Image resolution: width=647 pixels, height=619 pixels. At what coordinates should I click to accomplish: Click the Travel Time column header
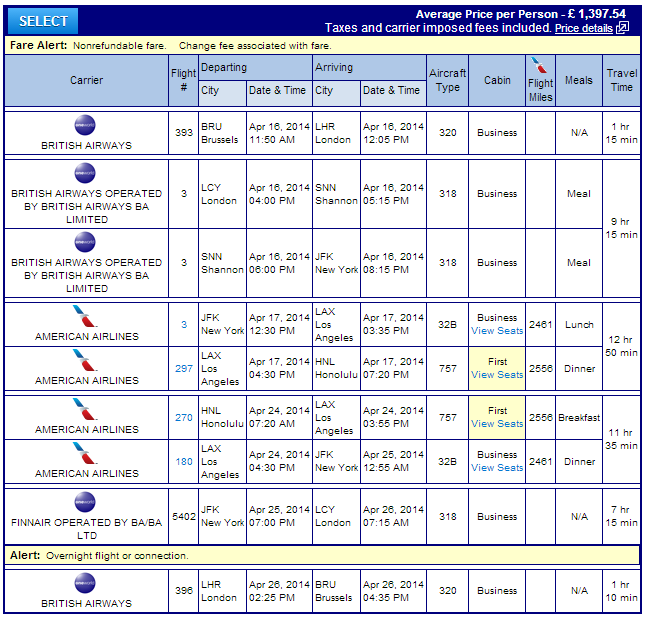622,80
